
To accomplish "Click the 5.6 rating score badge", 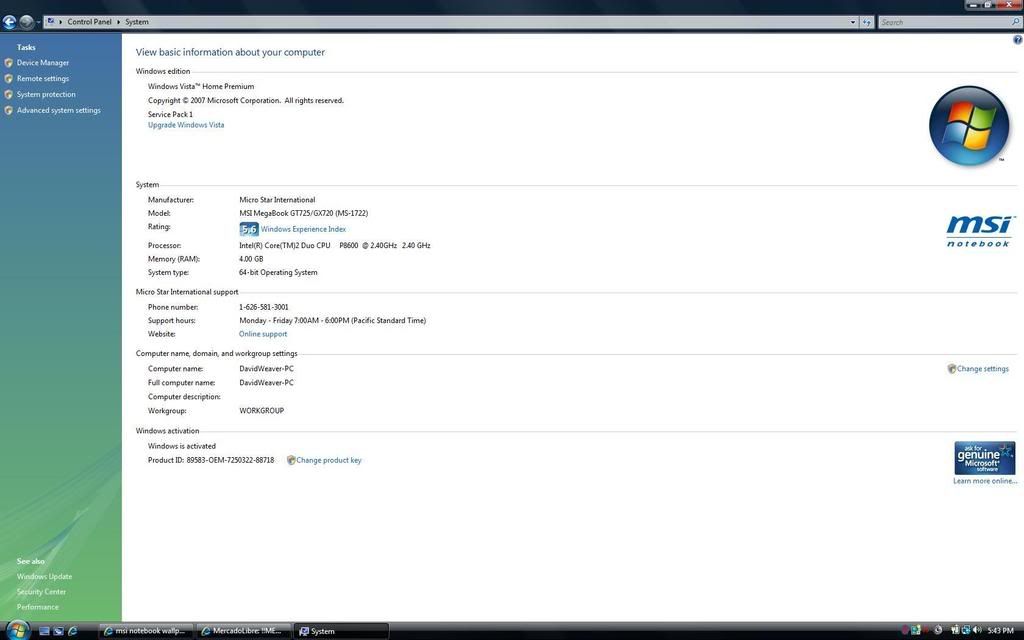I will pyautogui.click(x=249, y=229).
